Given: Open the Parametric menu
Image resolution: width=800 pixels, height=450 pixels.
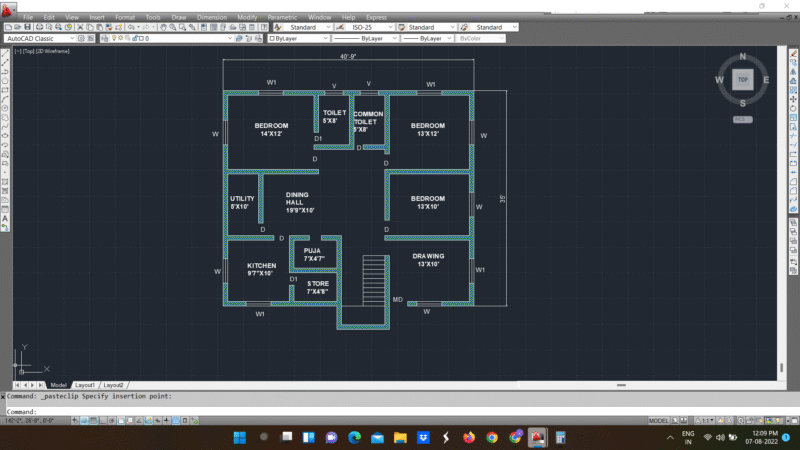Looking at the screenshot, I should [282, 17].
